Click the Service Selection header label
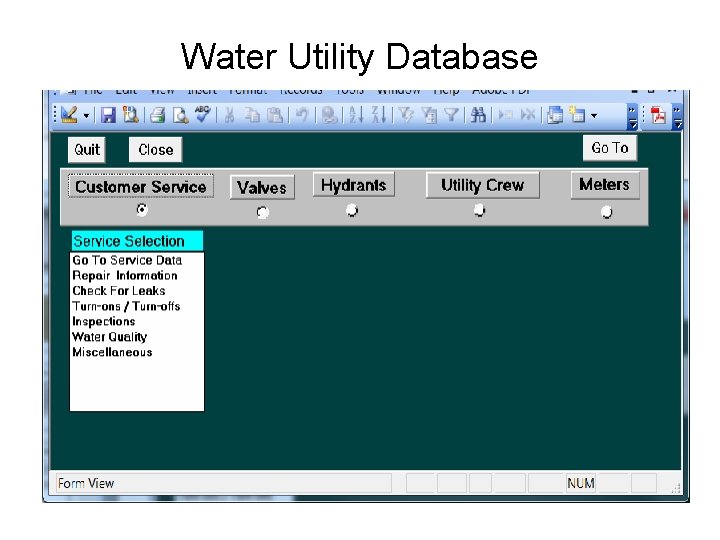The width and height of the screenshot is (720, 540). pyautogui.click(x=137, y=241)
